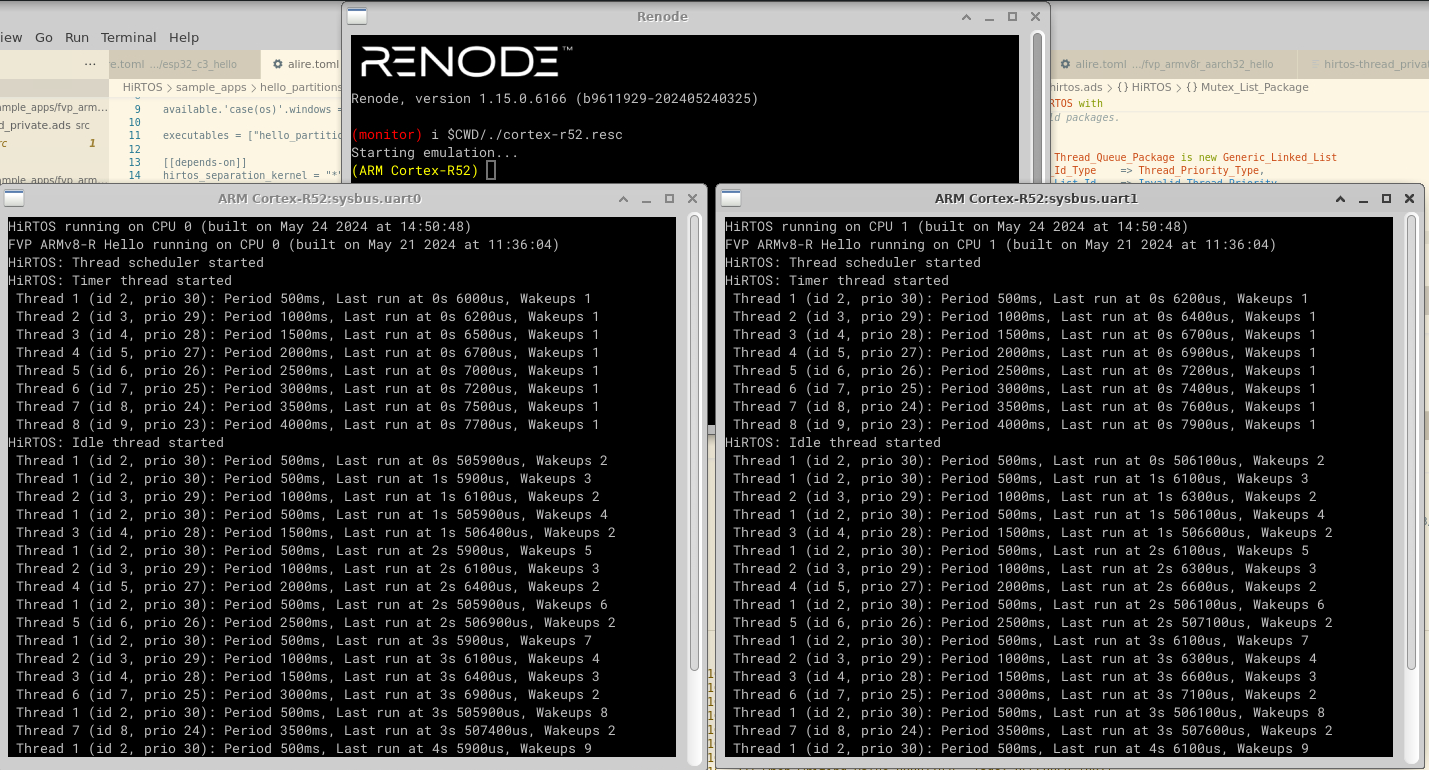Click the HiRTOS breadcrumb in the left editor
Viewport: 1429px width, 770px height.
tap(142, 87)
